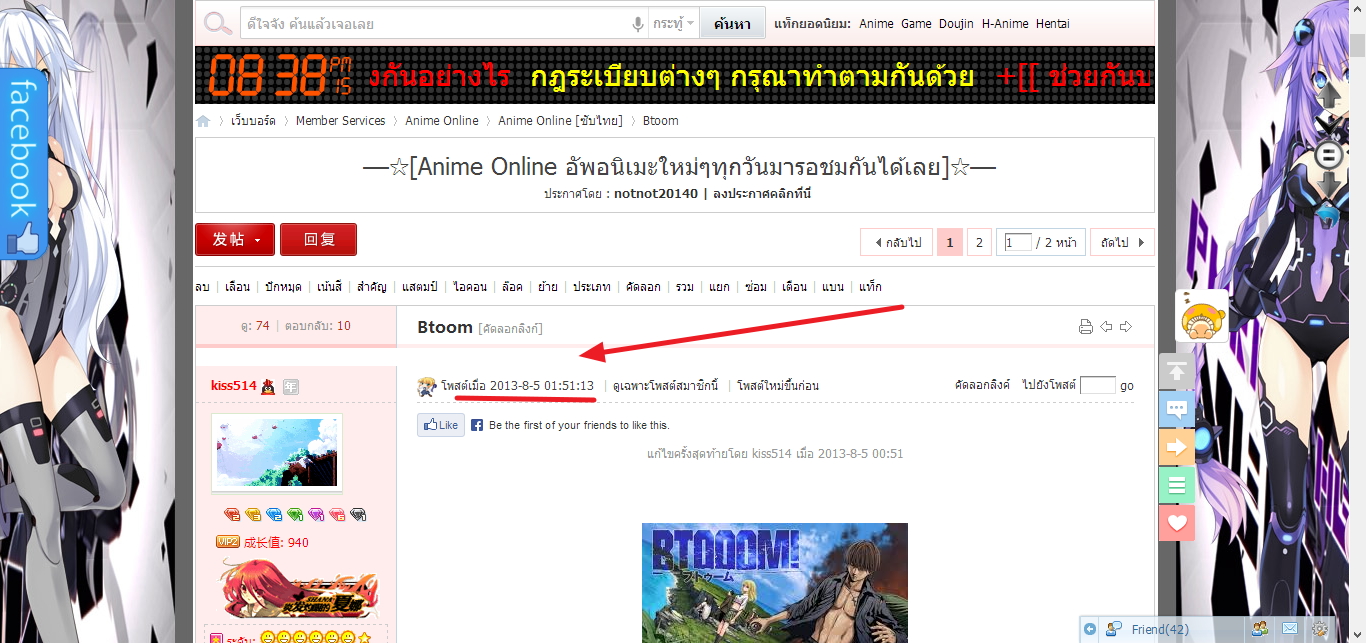Go to page 2 of thread

point(979,242)
